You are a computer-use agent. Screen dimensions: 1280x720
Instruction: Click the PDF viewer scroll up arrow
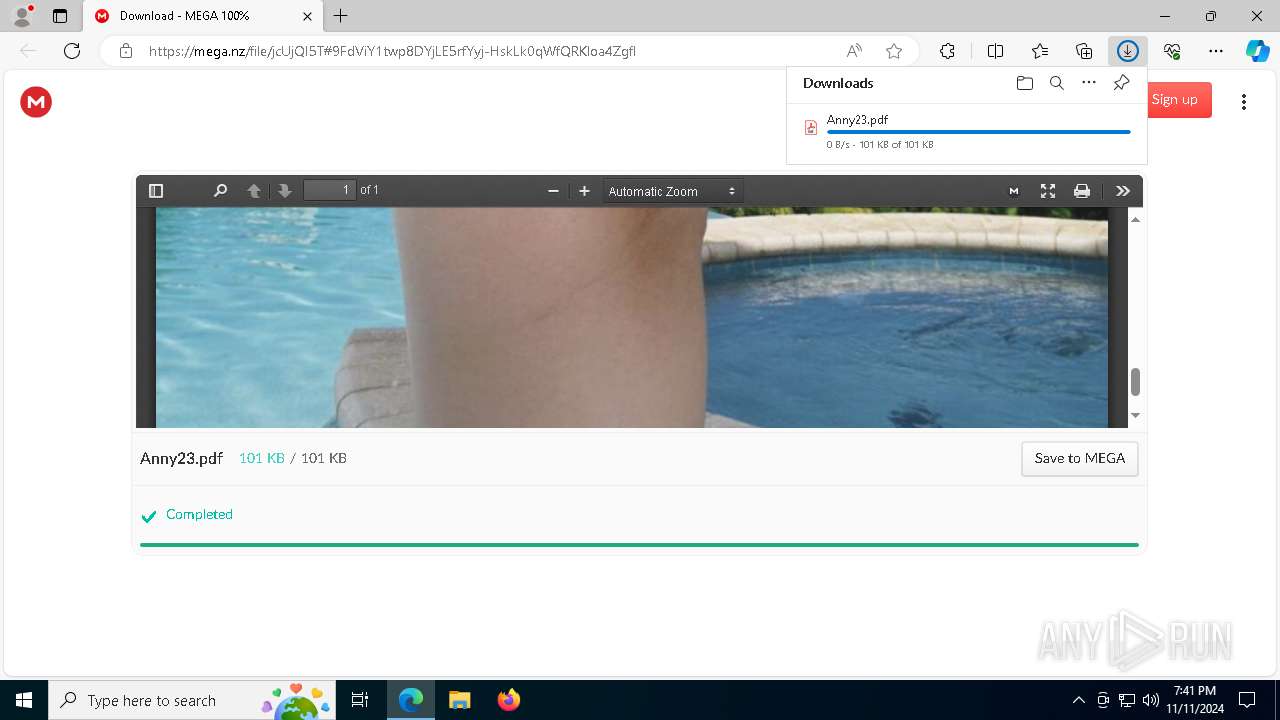pos(1135,219)
